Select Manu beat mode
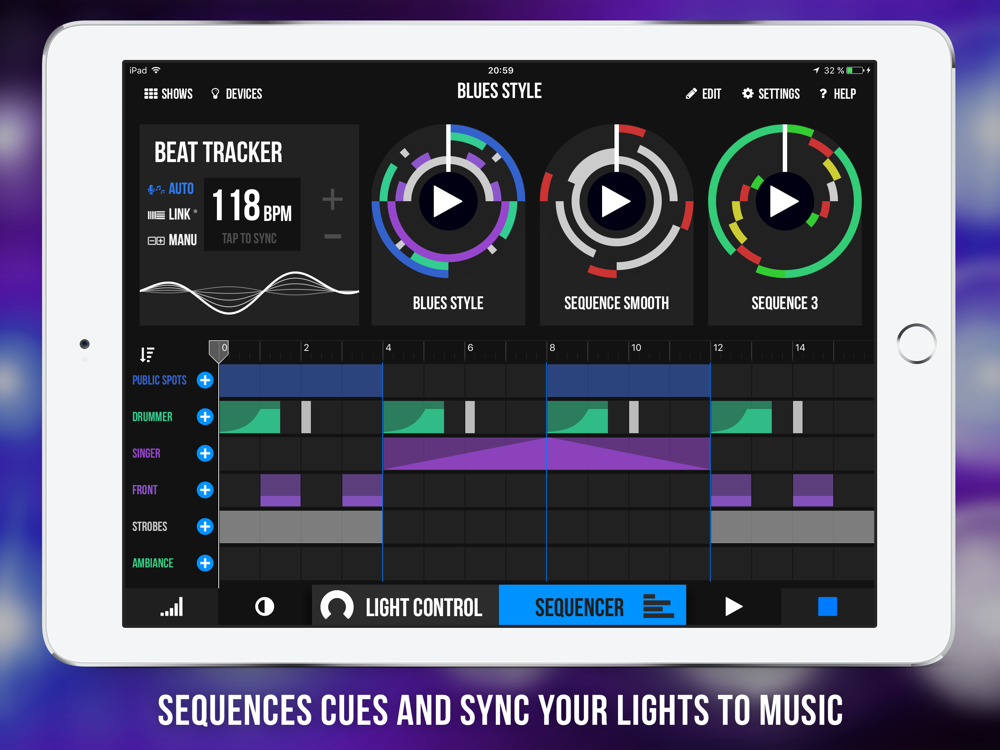The image size is (1000, 750). (172, 240)
